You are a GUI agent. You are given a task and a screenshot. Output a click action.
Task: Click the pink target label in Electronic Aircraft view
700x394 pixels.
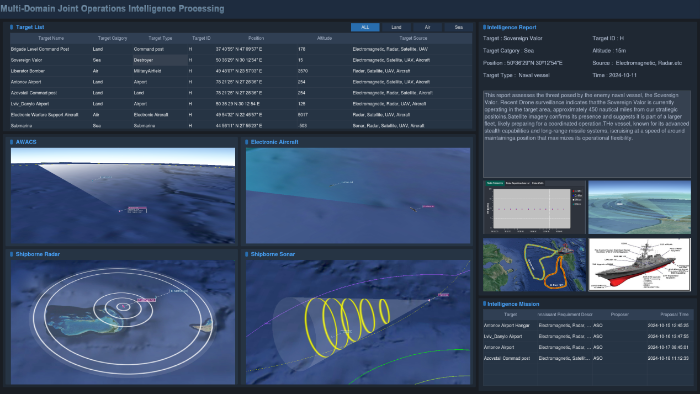pos(428,206)
